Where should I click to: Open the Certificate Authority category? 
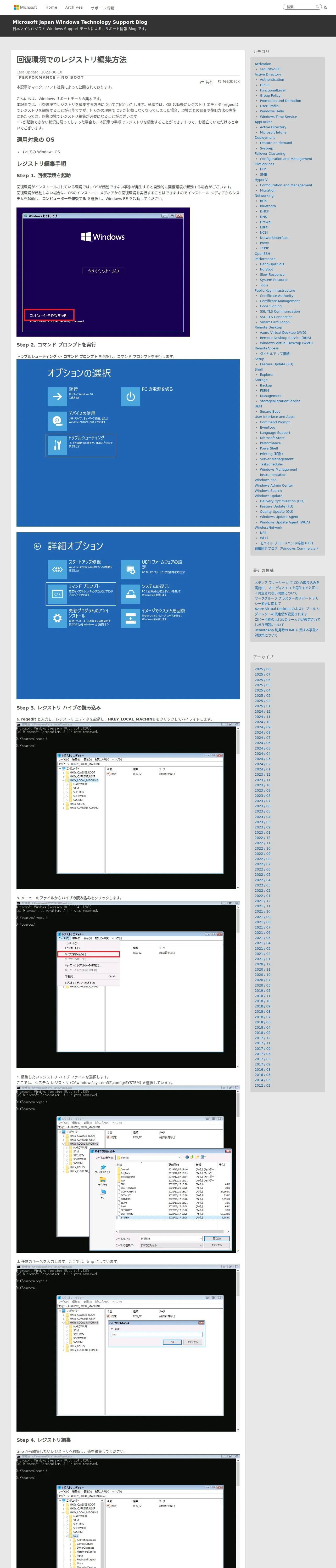tap(276, 296)
